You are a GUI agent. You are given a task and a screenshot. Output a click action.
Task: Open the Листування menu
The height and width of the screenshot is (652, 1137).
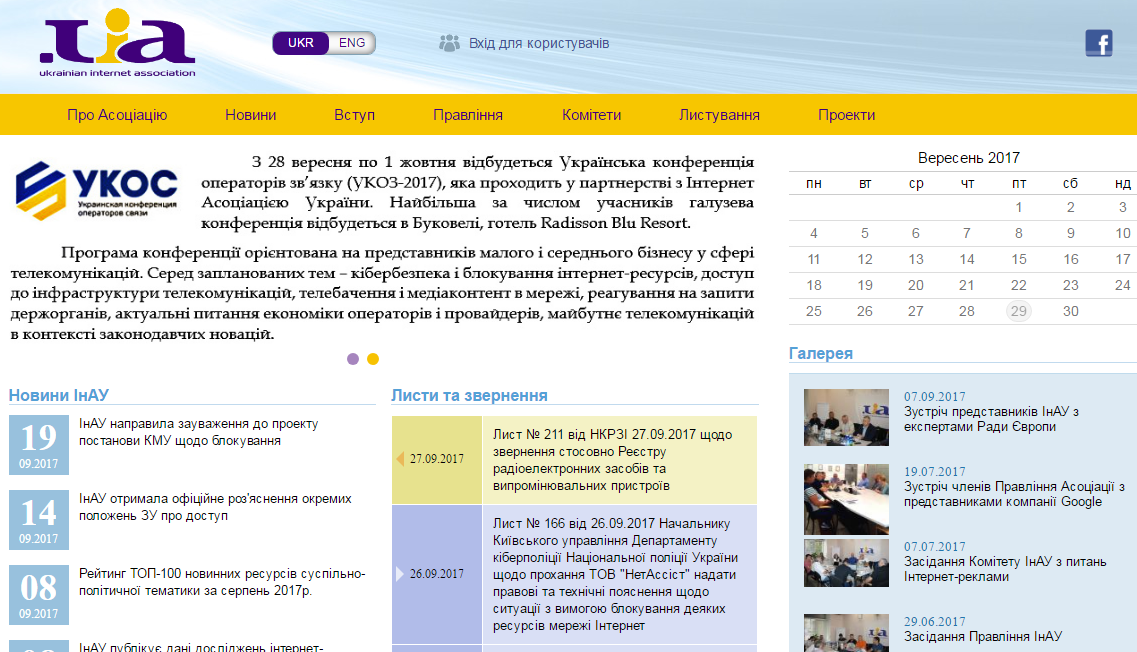click(719, 115)
